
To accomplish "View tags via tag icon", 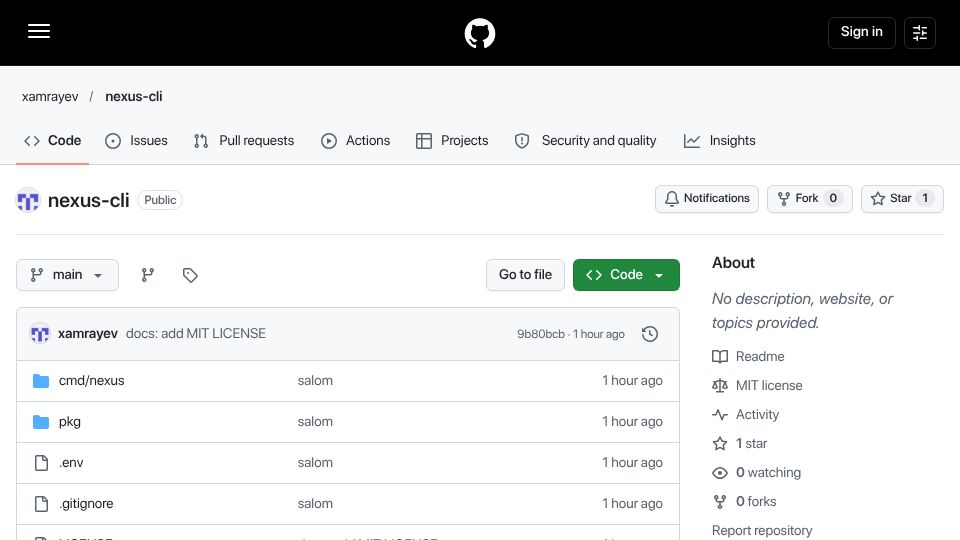I will 190,275.
